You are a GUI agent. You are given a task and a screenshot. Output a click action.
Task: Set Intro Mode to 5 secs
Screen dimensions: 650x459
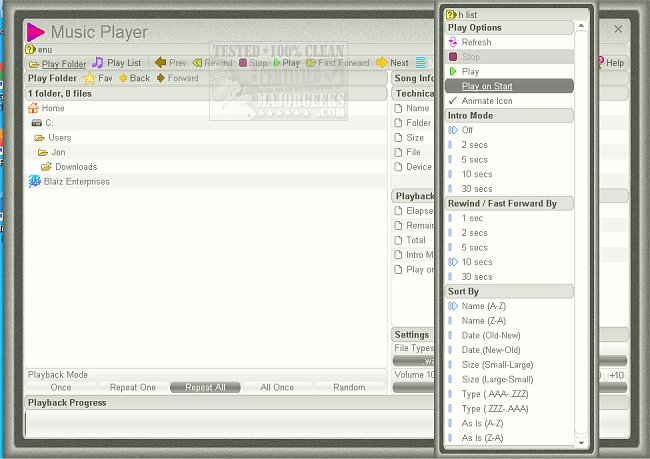(509, 160)
